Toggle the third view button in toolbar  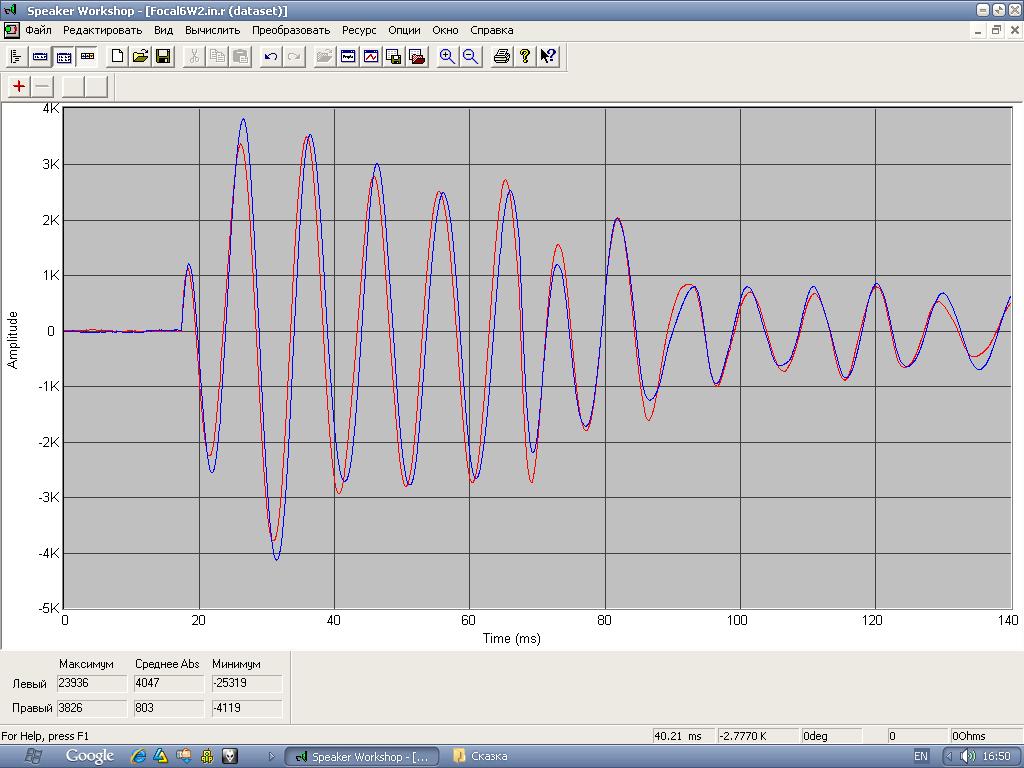click(64, 57)
